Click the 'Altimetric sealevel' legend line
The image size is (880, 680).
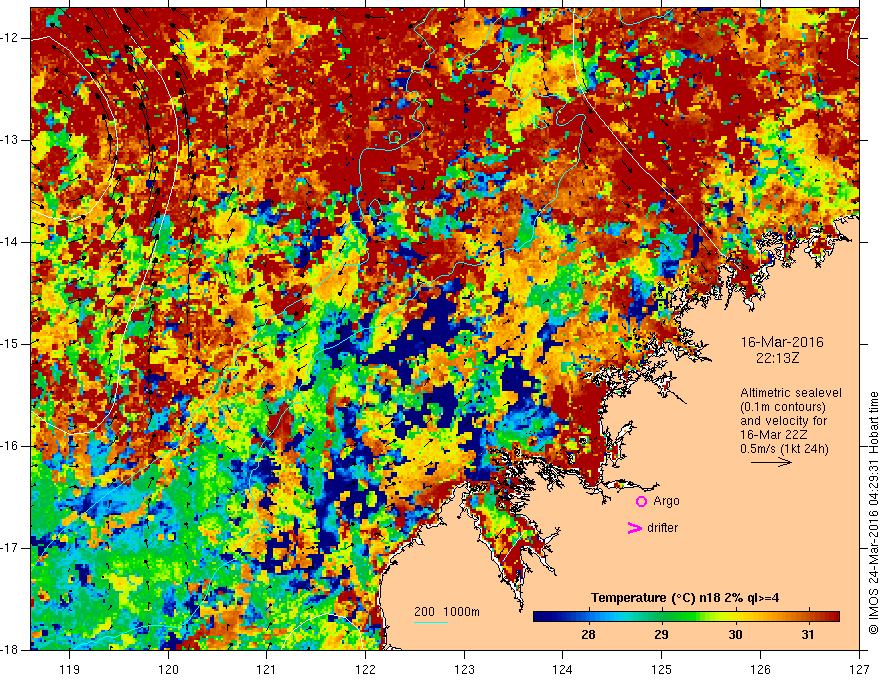791,393
